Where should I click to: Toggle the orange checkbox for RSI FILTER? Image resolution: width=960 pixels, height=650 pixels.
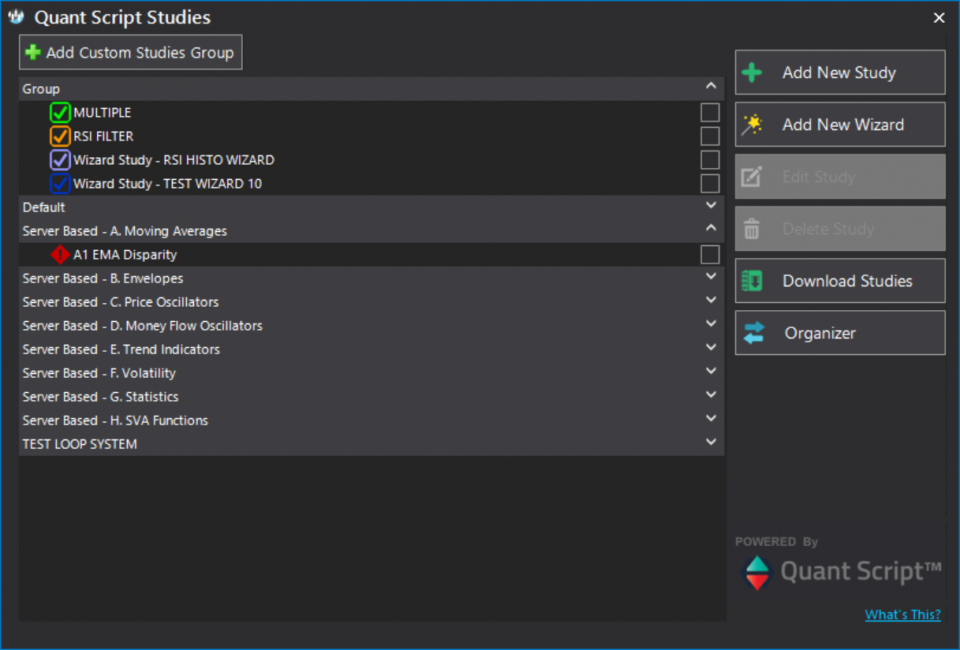click(x=60, y=136)
